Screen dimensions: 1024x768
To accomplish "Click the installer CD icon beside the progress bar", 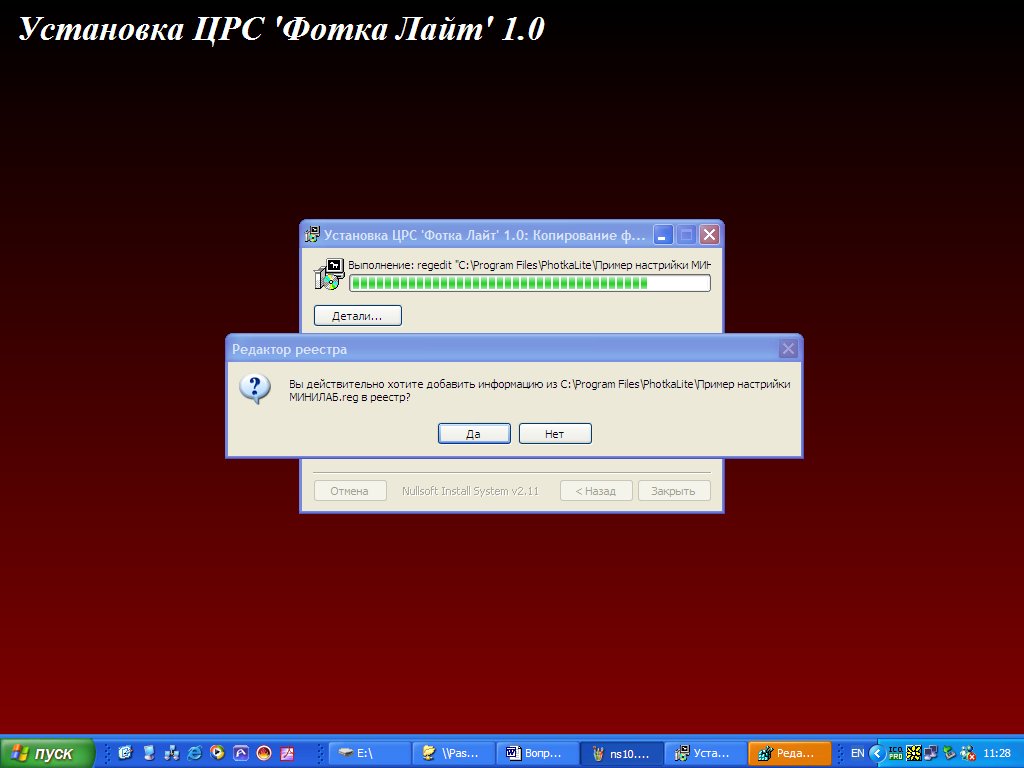I will point(329,274).
